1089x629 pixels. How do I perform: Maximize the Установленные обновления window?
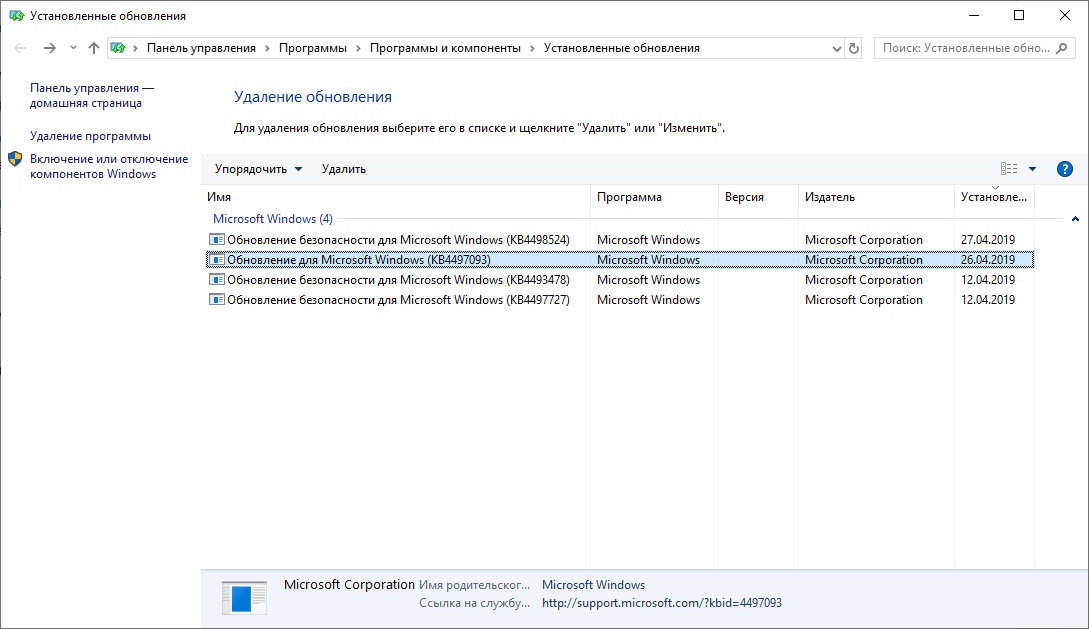(1019, 15)
